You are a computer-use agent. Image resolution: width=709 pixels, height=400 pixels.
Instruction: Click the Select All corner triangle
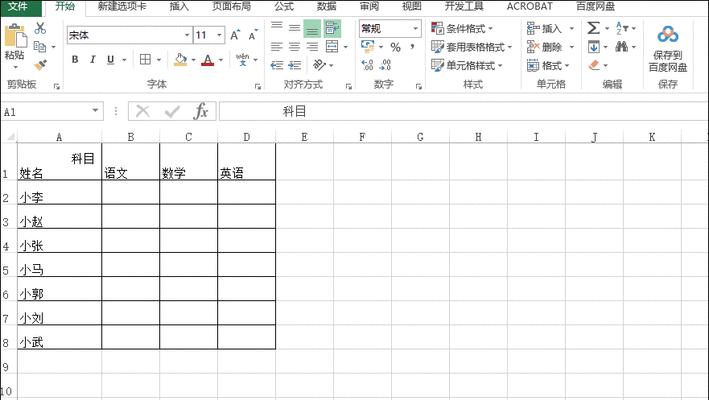point(9,136)
